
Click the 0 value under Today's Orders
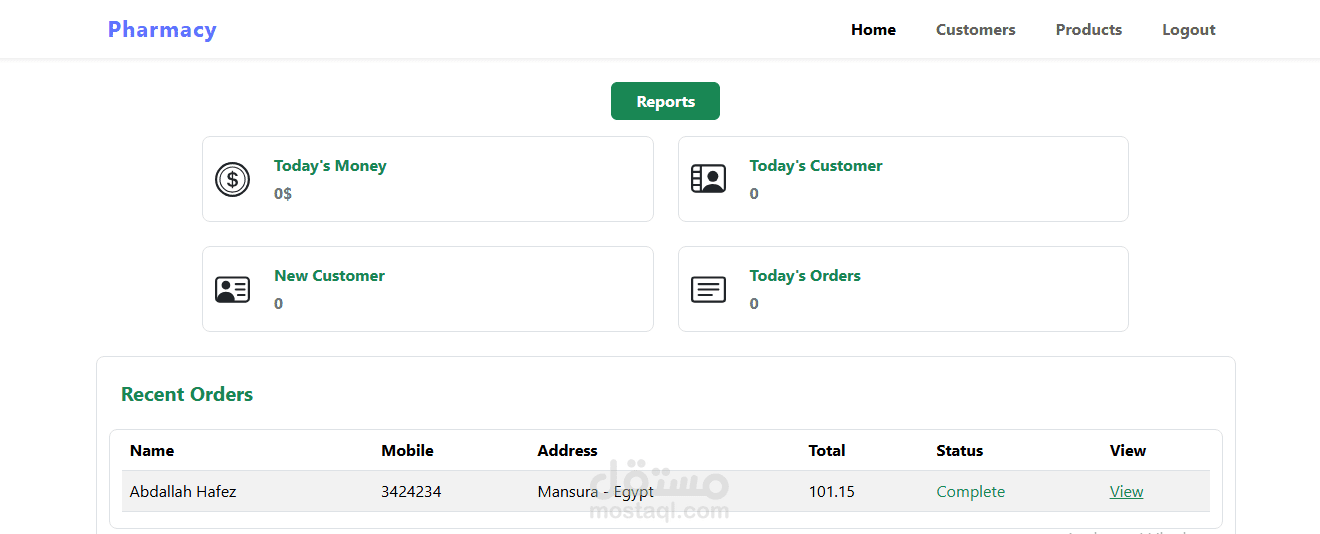point(754,304)
